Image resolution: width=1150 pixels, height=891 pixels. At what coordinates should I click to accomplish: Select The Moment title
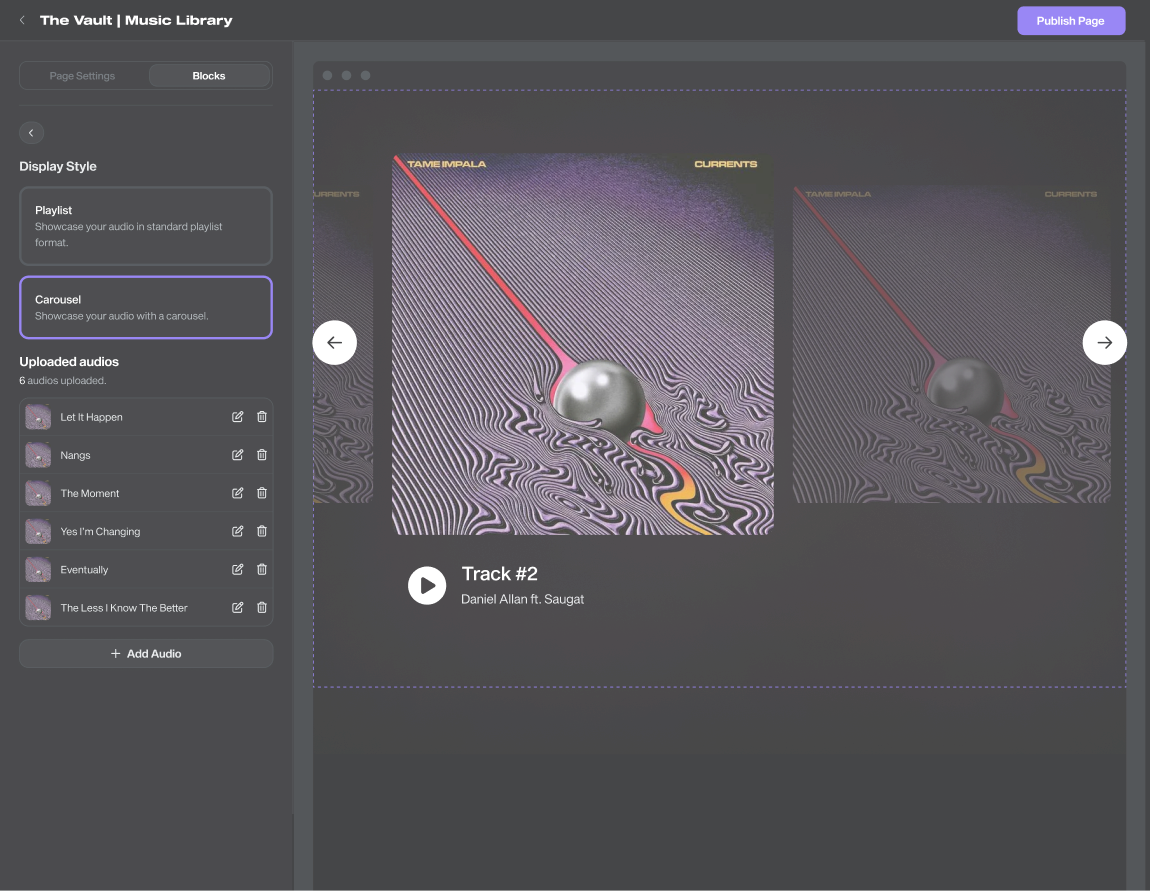[x=89, y=493]
